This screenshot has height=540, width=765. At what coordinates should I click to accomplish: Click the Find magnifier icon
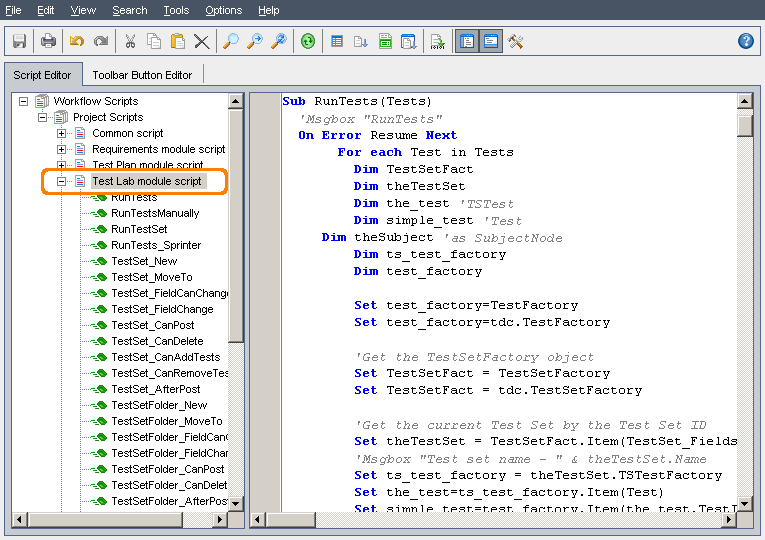click(231, 41)
